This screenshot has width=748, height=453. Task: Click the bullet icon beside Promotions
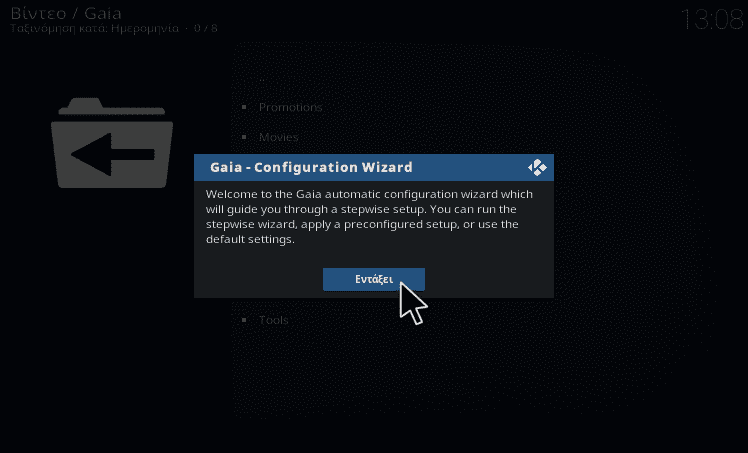pyautogui.click(x=244, y=107)
